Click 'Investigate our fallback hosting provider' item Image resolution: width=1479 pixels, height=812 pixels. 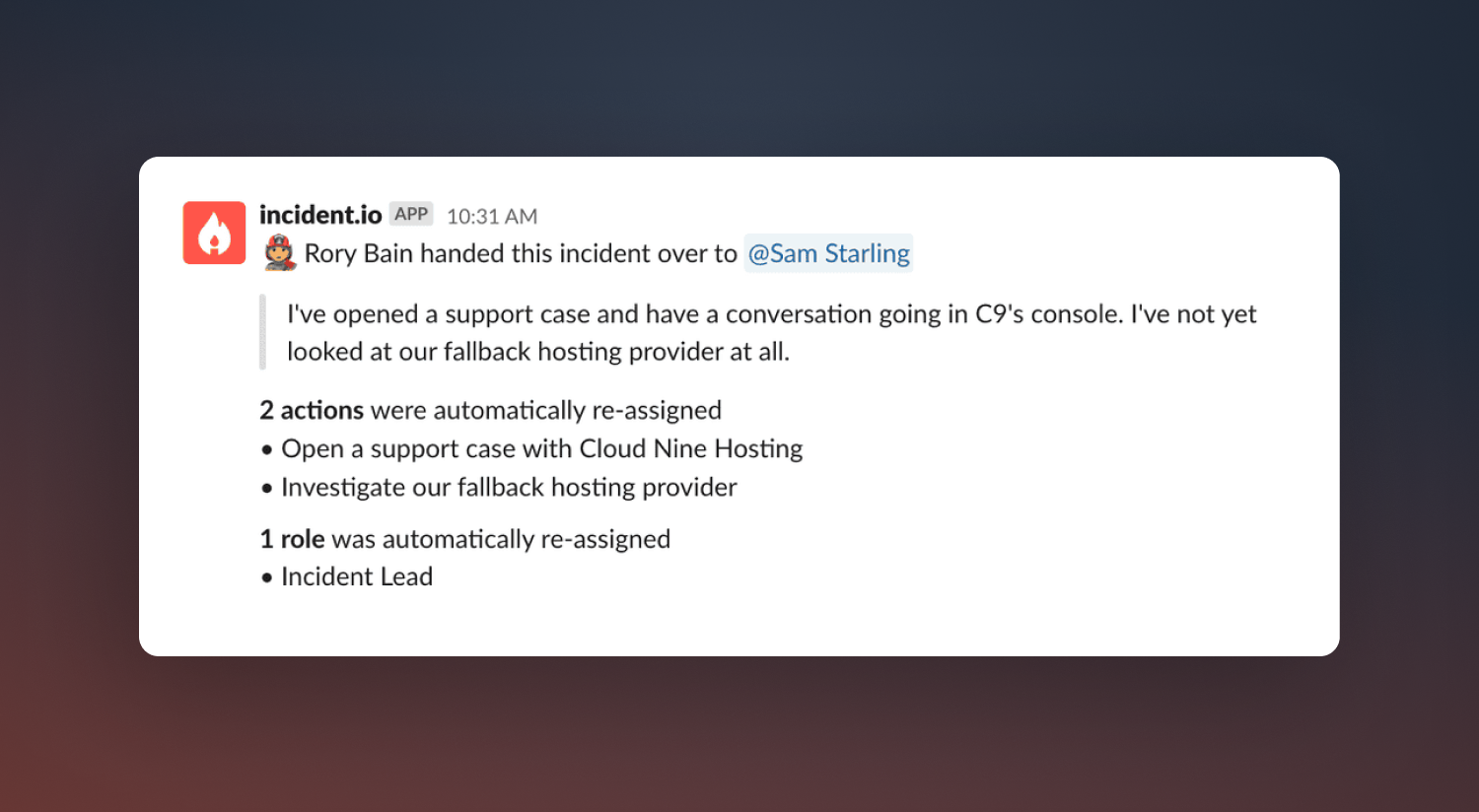click(509, 488)
